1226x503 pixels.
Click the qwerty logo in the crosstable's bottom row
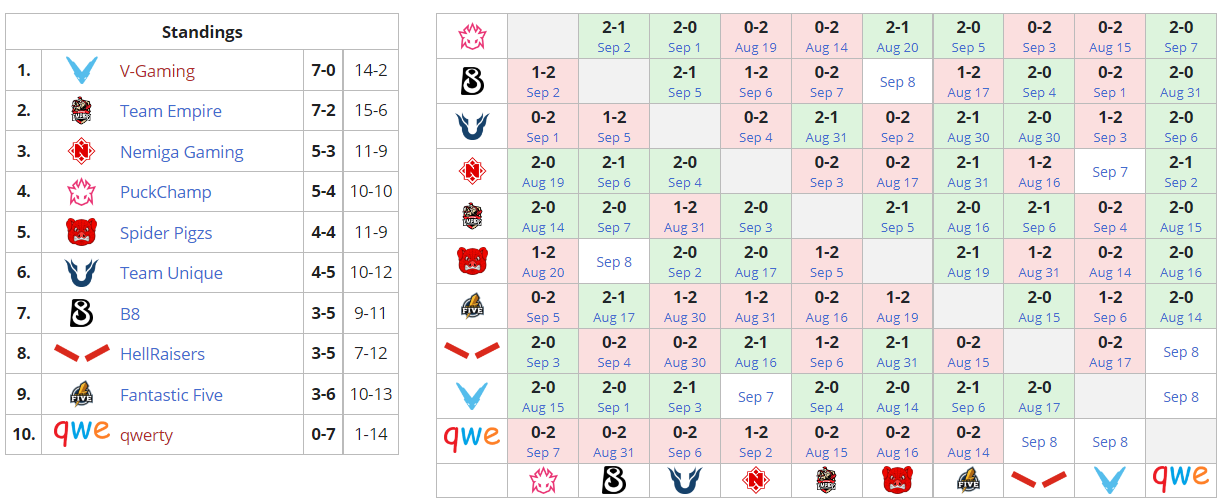(1181, 478)
